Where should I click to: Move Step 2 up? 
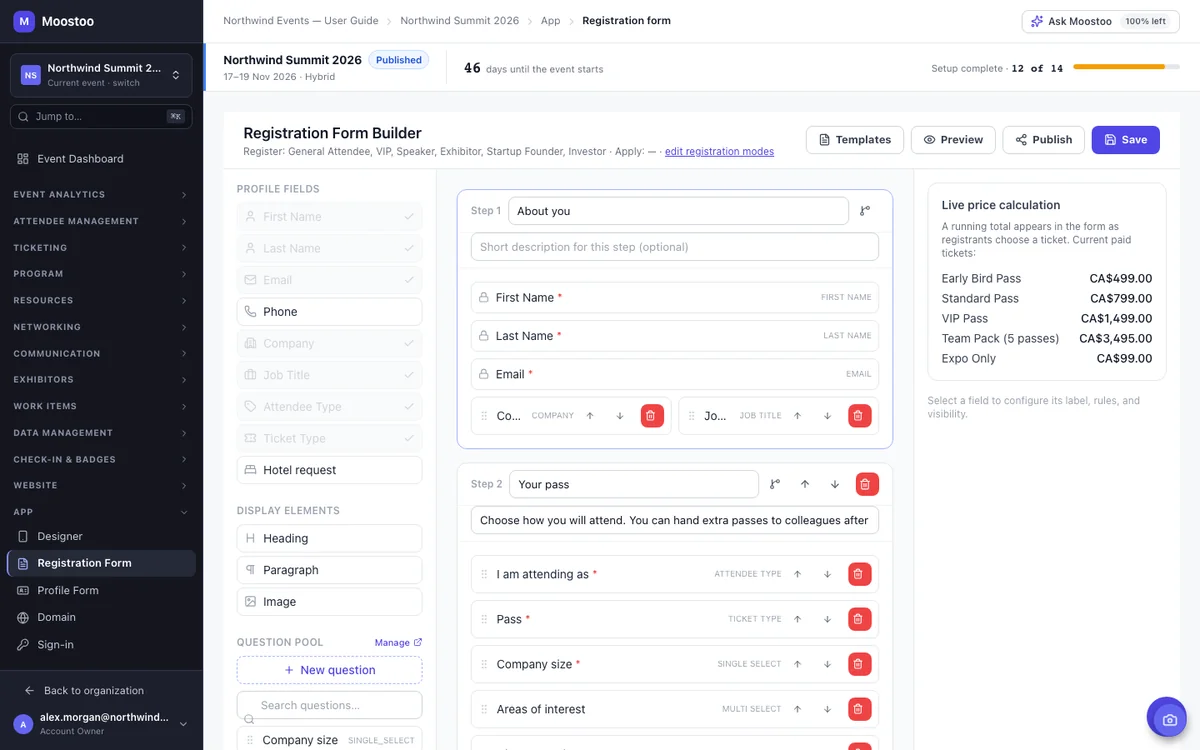(x=805, y=484)
